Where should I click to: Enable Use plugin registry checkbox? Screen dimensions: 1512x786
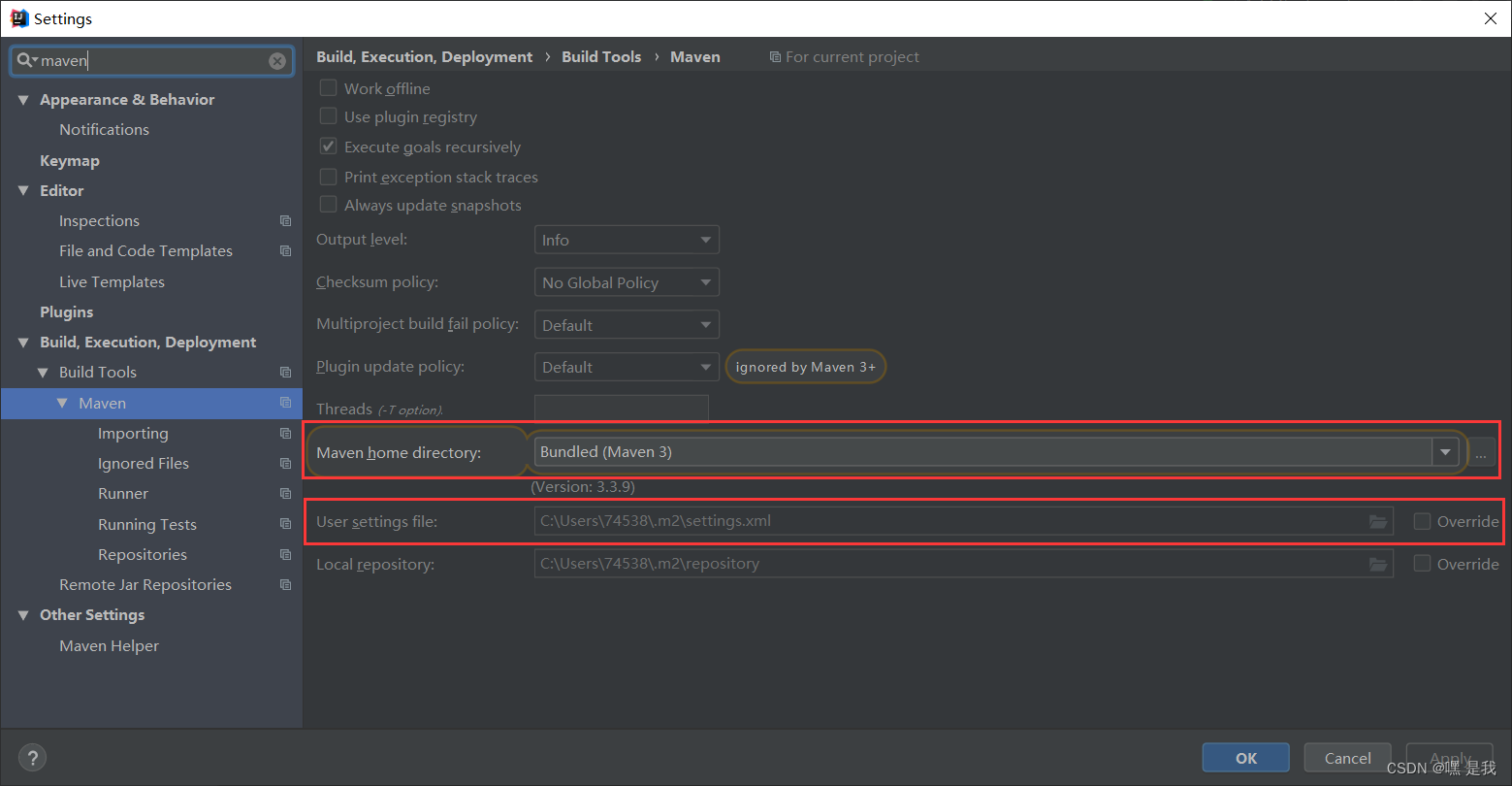(x=329, y=116)
